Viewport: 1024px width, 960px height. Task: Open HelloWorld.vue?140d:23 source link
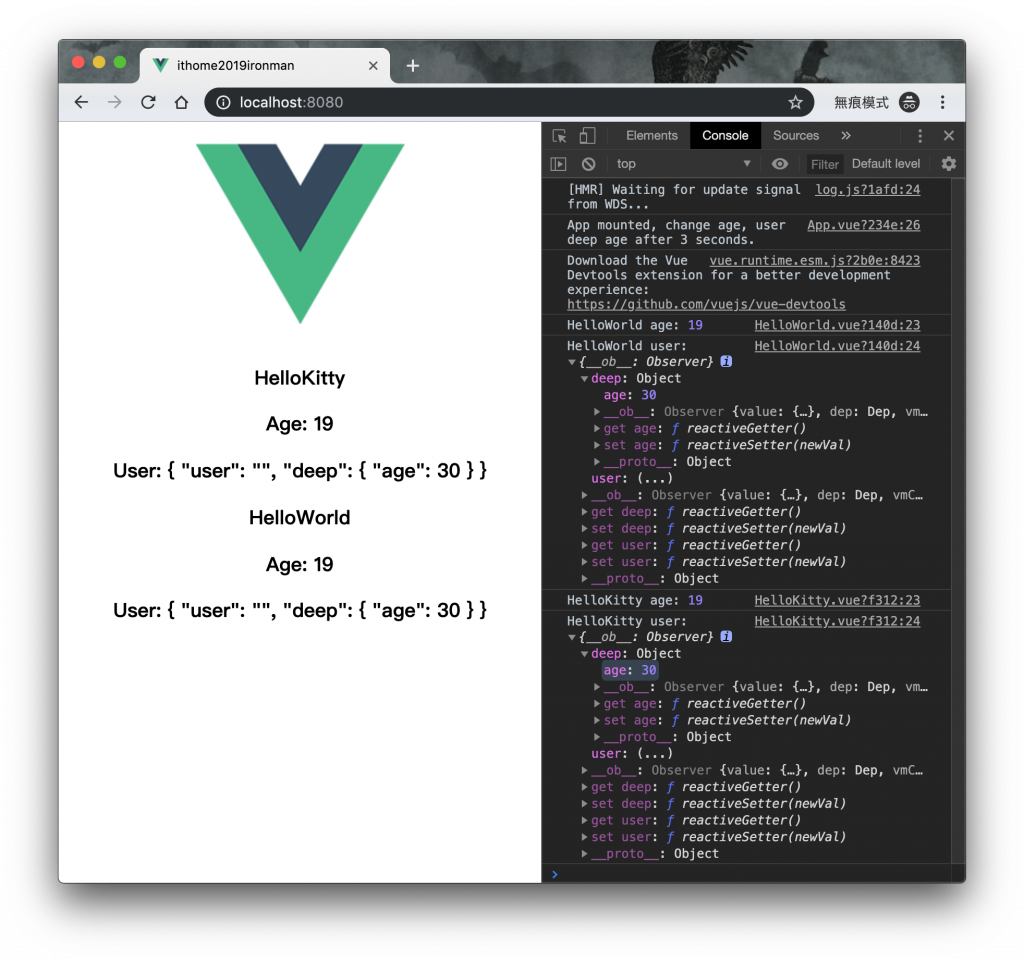click(x=837, y=325)
